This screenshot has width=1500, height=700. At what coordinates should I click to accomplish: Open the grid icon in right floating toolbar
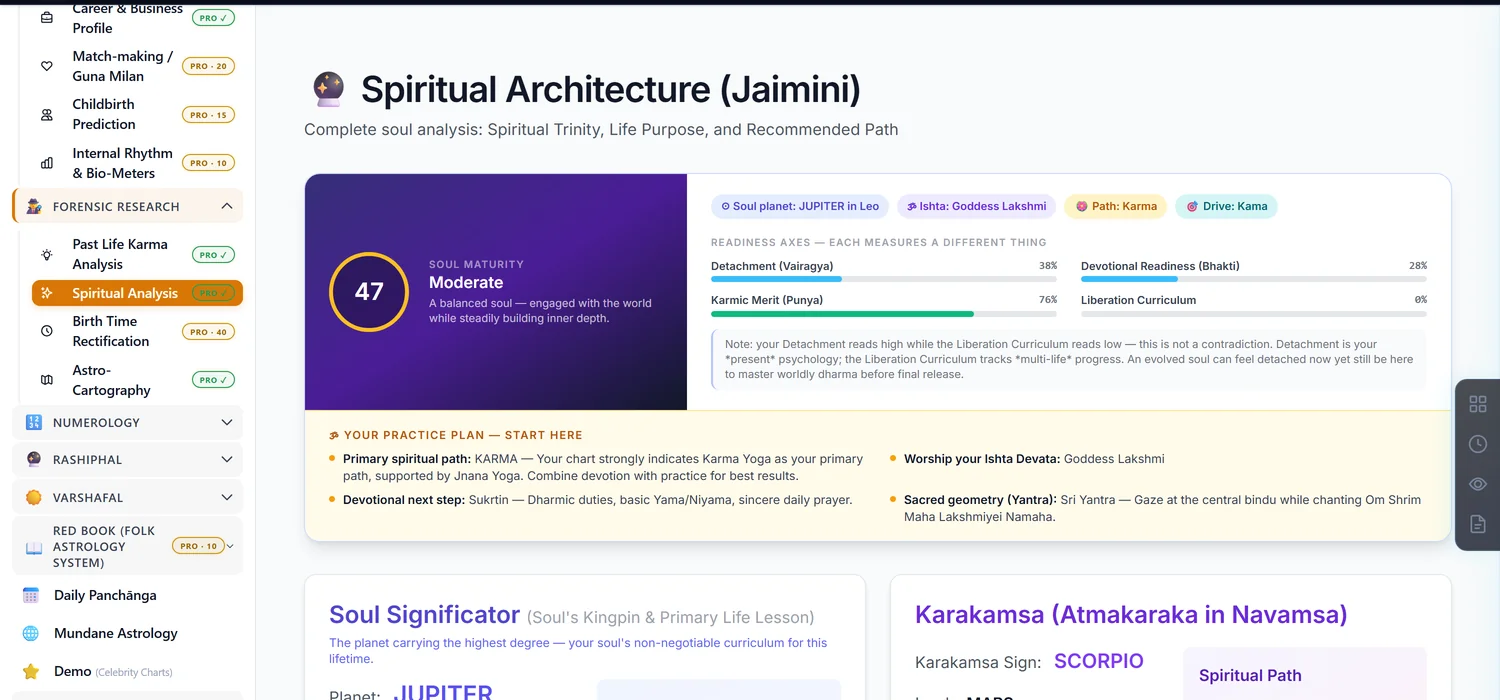coord(1477,404)
